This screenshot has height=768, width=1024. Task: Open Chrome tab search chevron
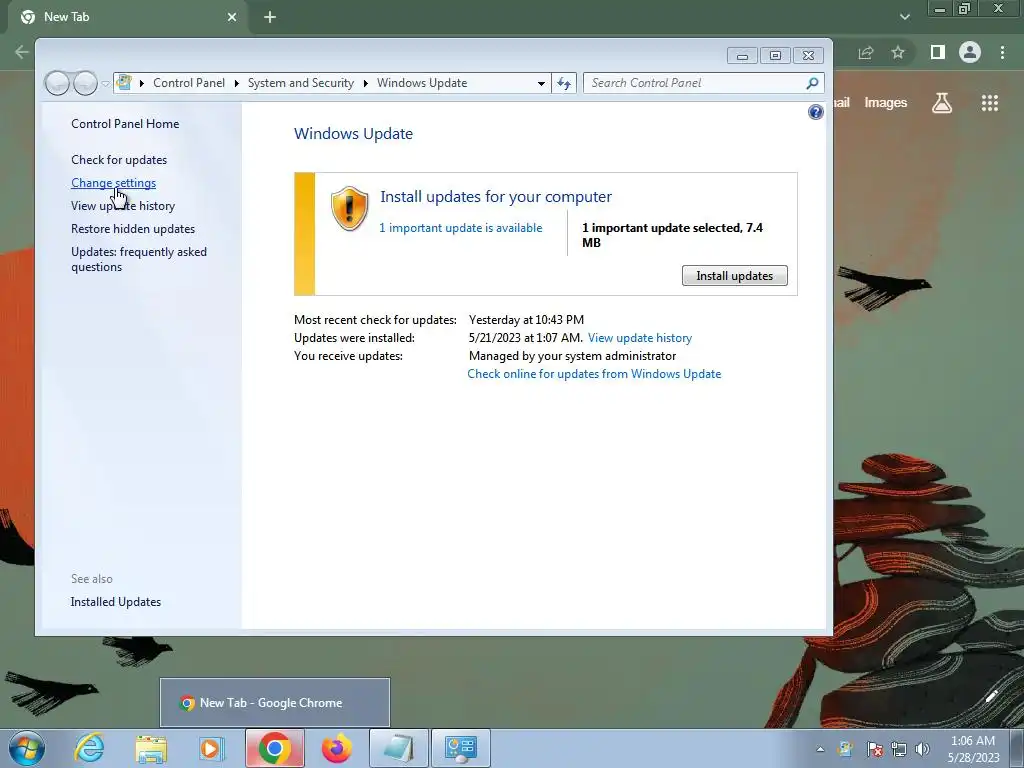point(904,17)
